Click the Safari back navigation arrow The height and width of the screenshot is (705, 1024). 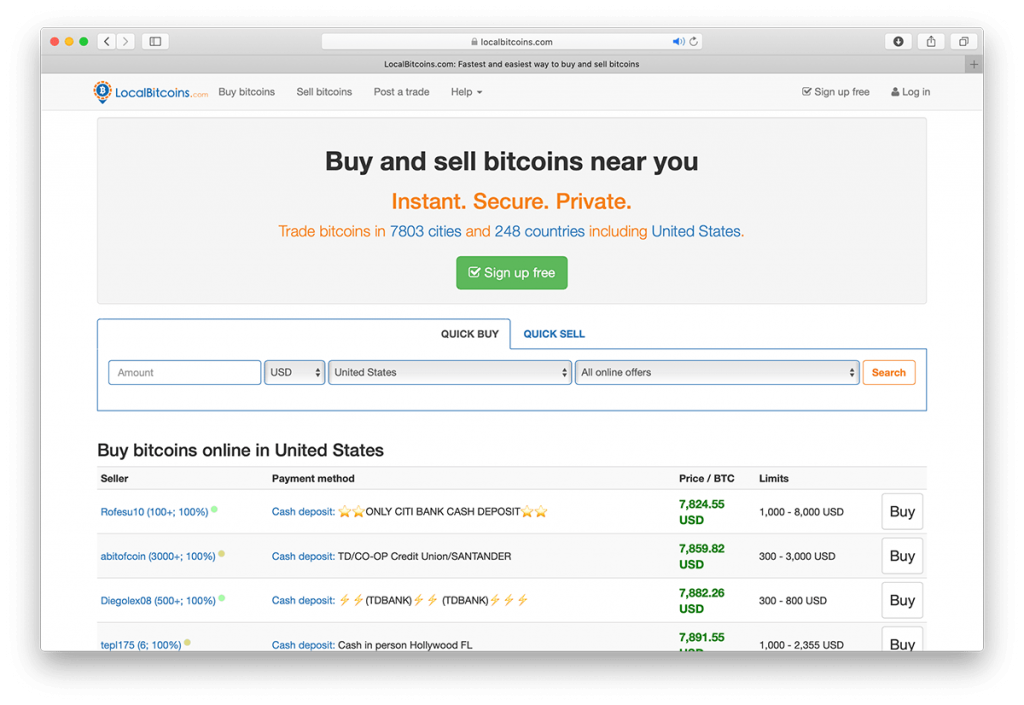coord(107,41)
